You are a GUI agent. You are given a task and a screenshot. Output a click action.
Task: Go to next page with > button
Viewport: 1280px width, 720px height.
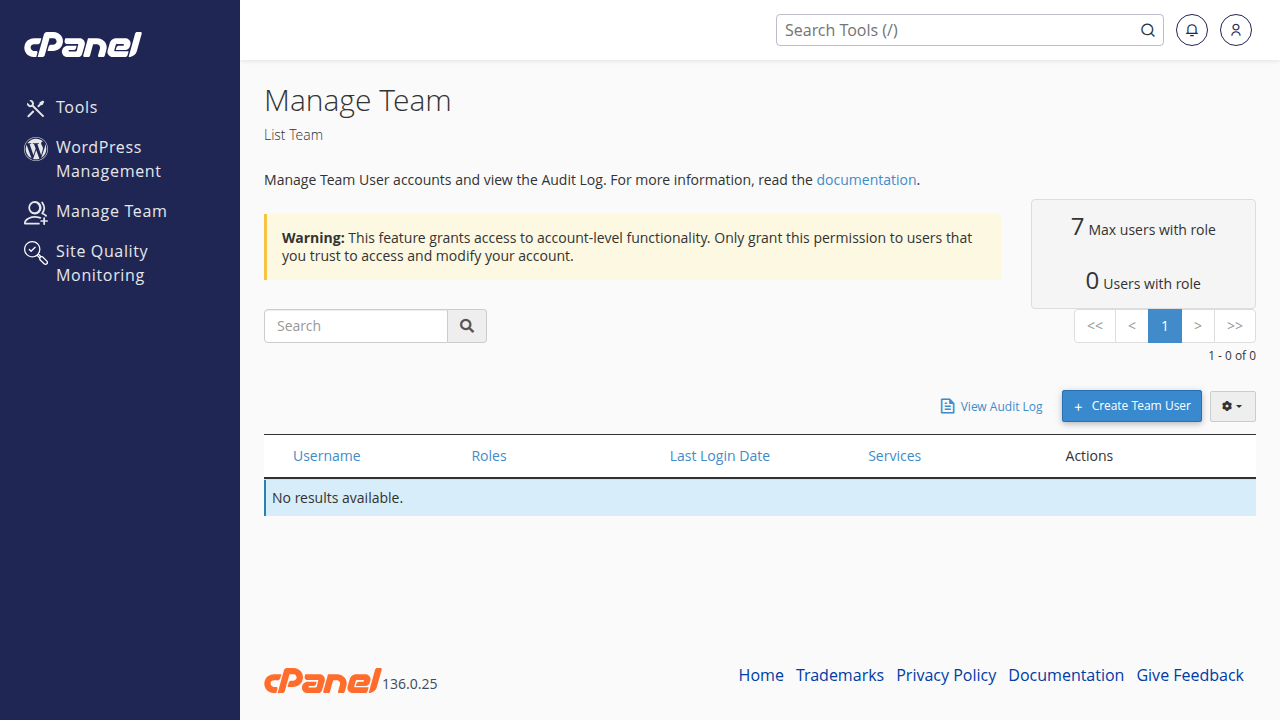1198,326
